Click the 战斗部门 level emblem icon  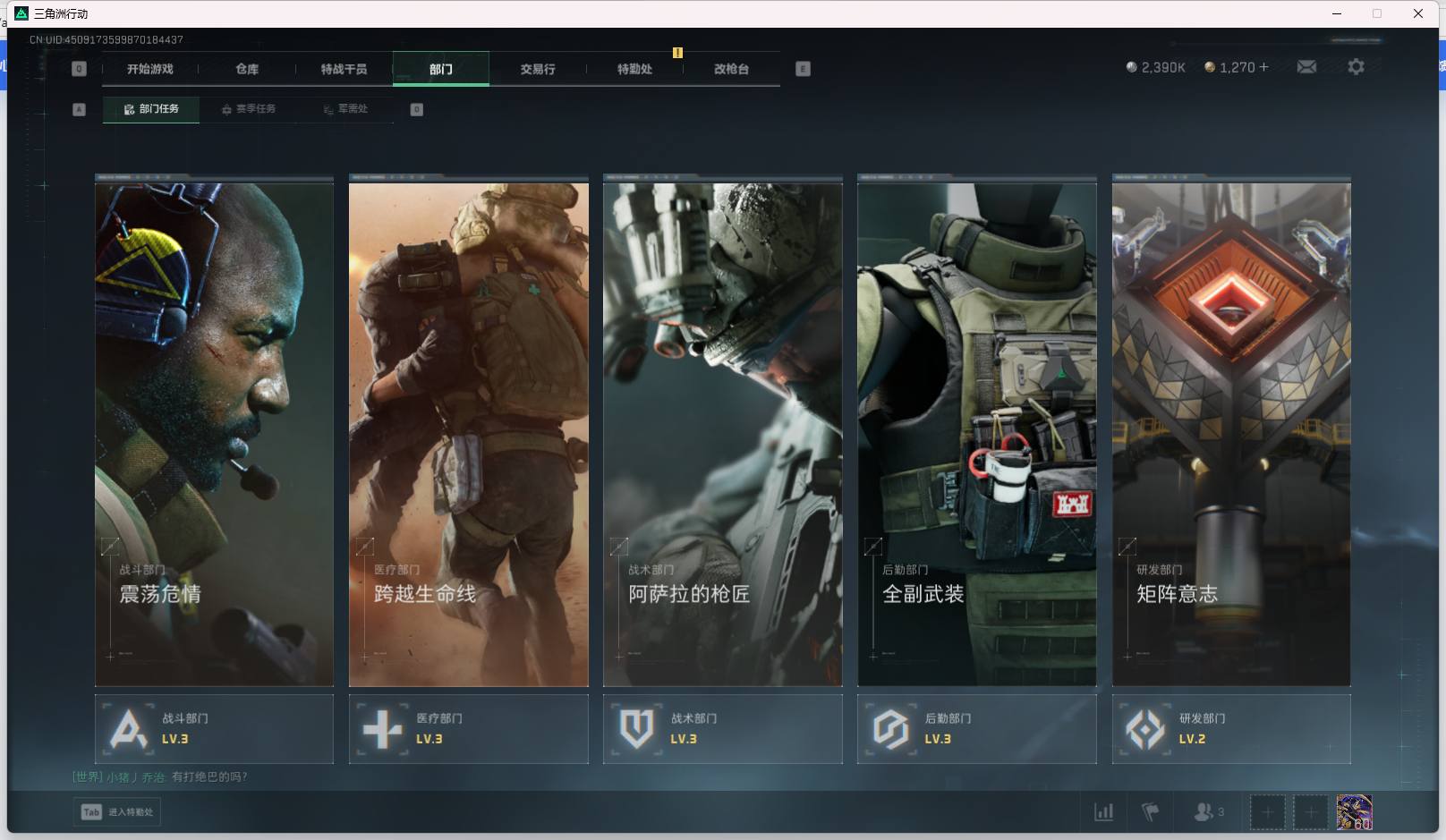tap(129, 729)
